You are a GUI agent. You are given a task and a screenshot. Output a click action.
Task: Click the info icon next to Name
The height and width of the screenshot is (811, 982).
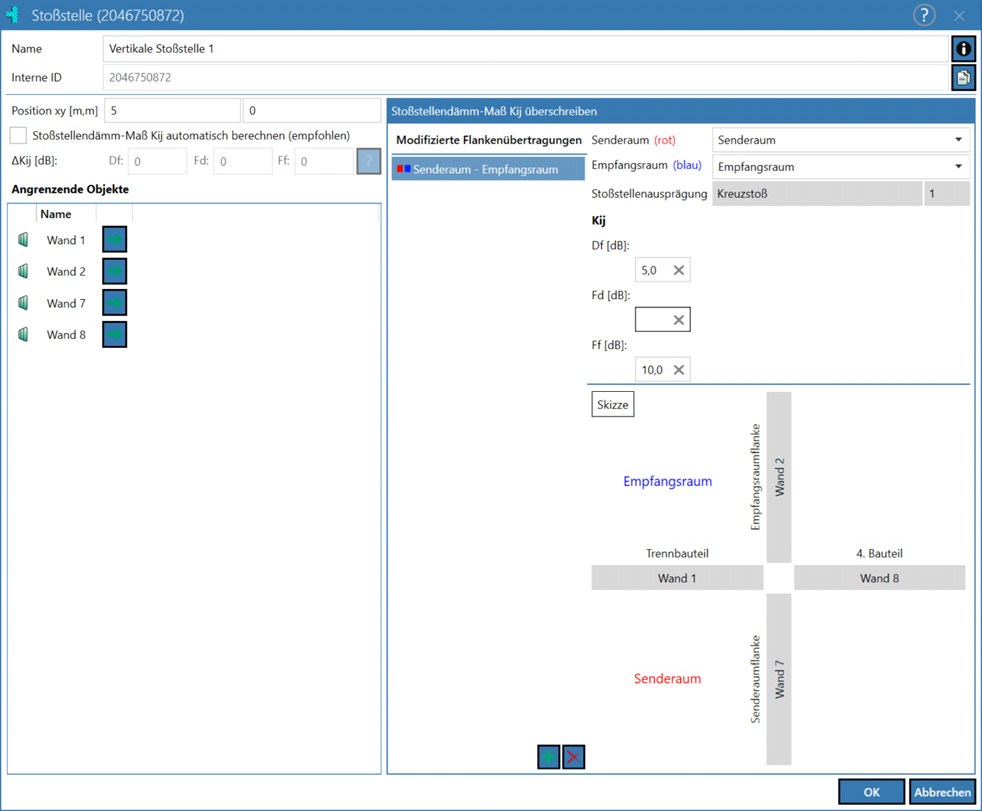pyautogui.click(x=963, y=49)
